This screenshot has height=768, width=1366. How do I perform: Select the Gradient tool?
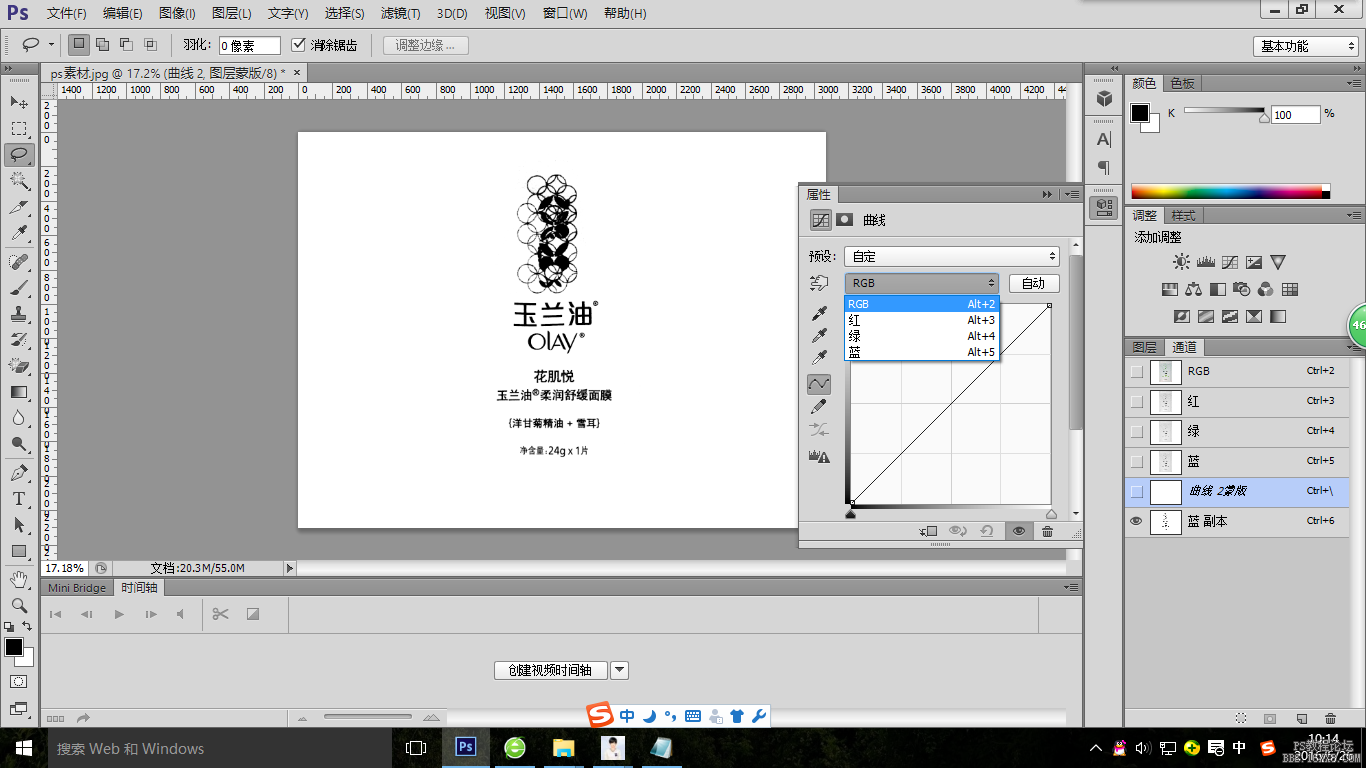(19, 392)
